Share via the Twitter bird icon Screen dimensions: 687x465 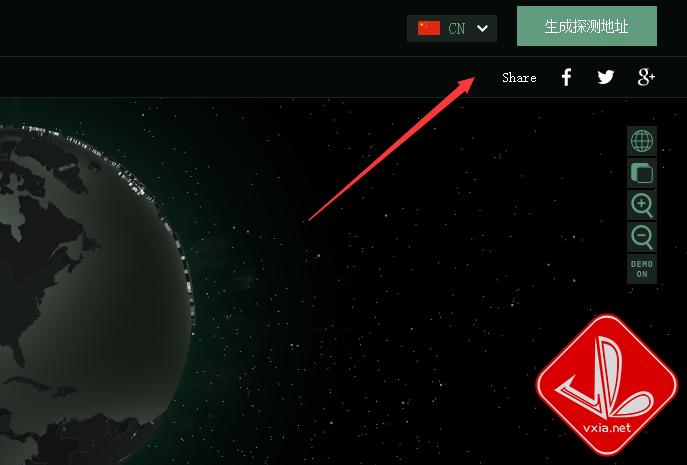click(x=606, y=77)
